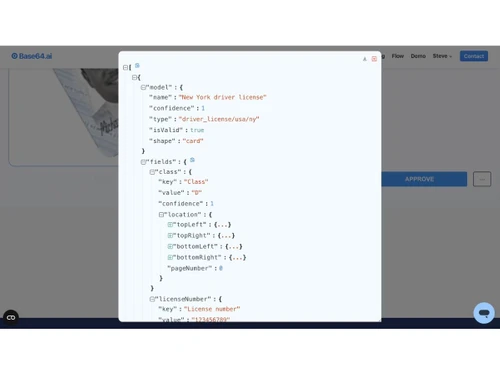500x375 pixels.
Task: Click the class "value" key
Action: click(x=171, y=193)
